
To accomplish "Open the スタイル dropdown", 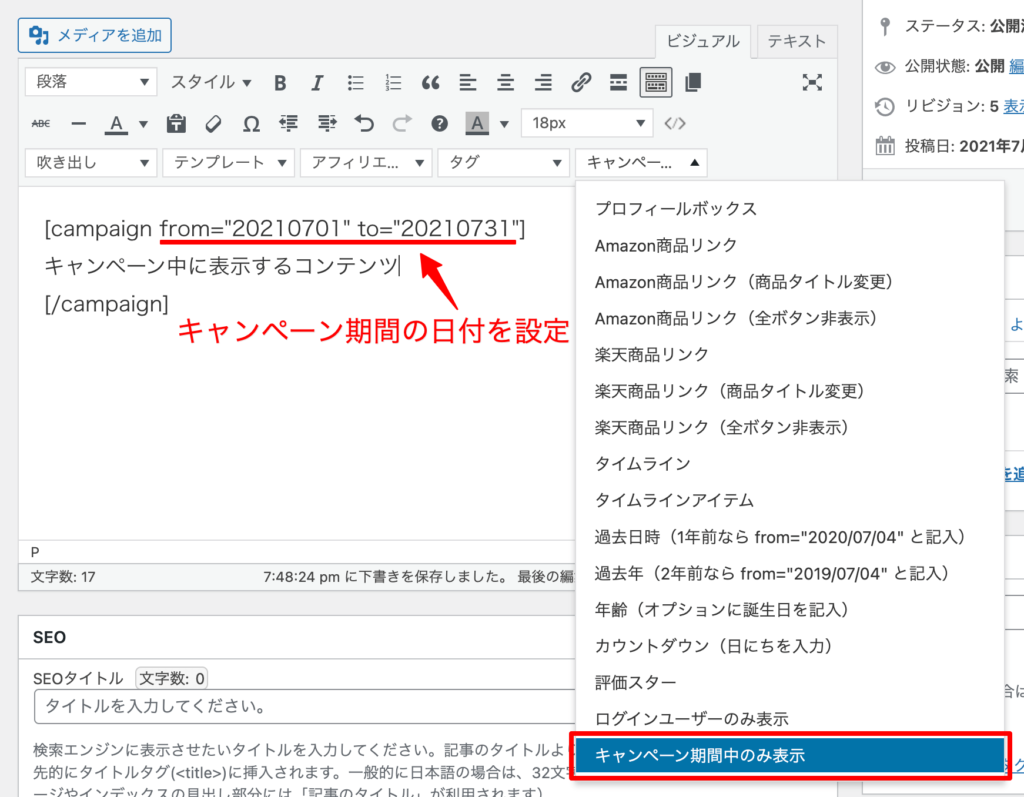I will tap(210, 82).
